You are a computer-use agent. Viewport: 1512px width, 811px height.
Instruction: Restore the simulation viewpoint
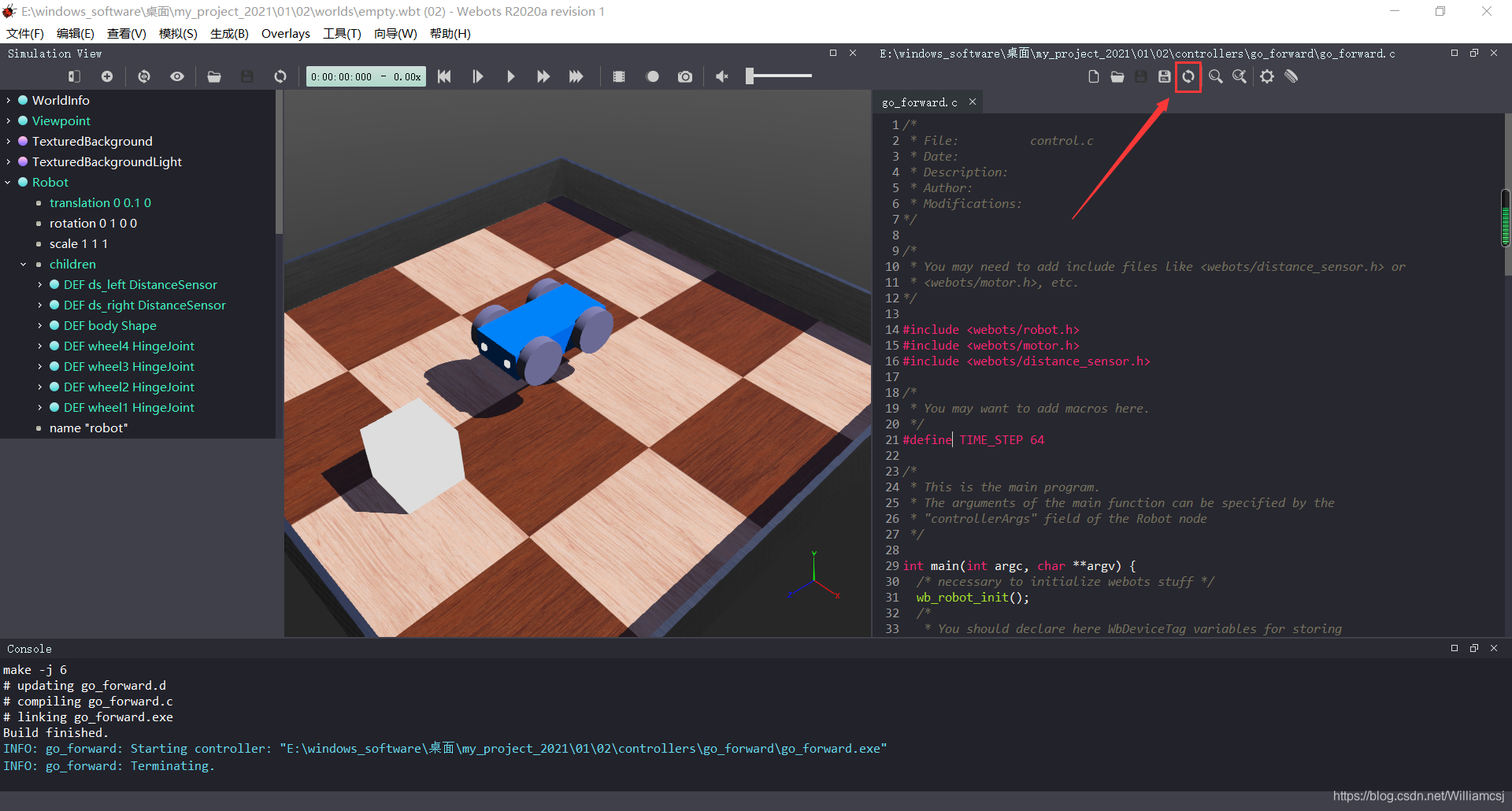tap(144, 76)
